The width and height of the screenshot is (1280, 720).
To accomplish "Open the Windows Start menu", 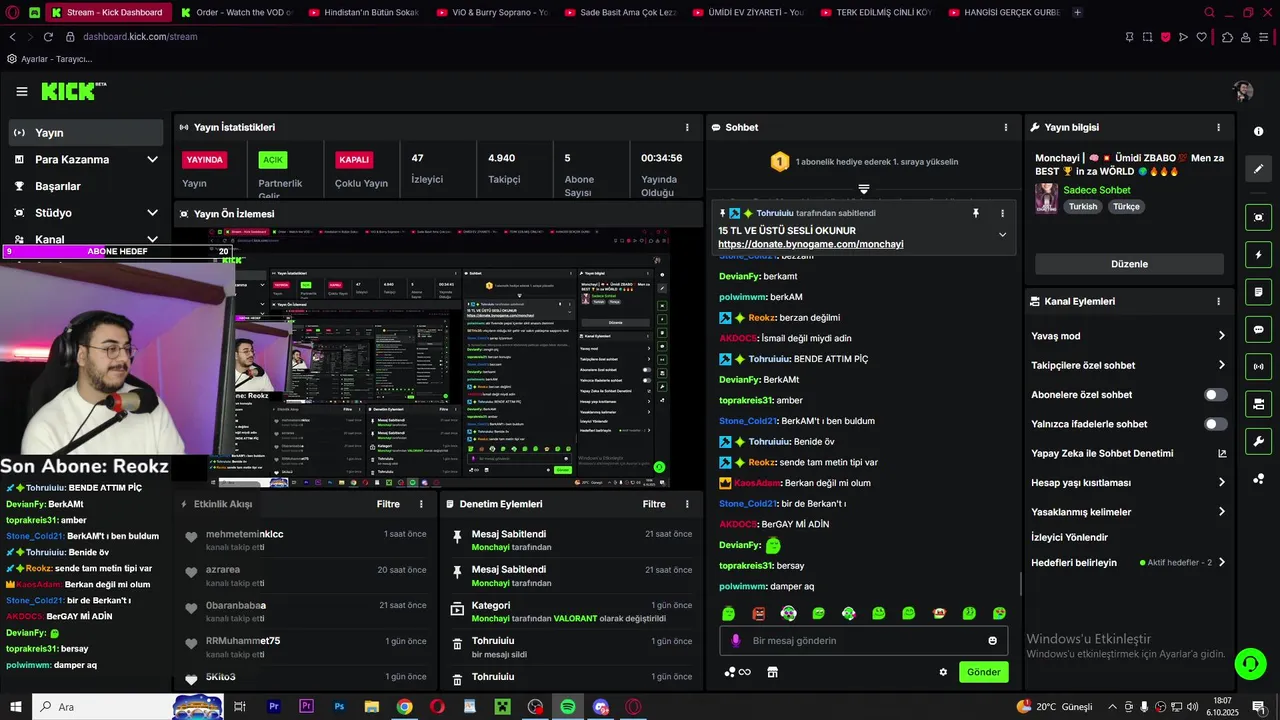I will (x=16, y=707).
